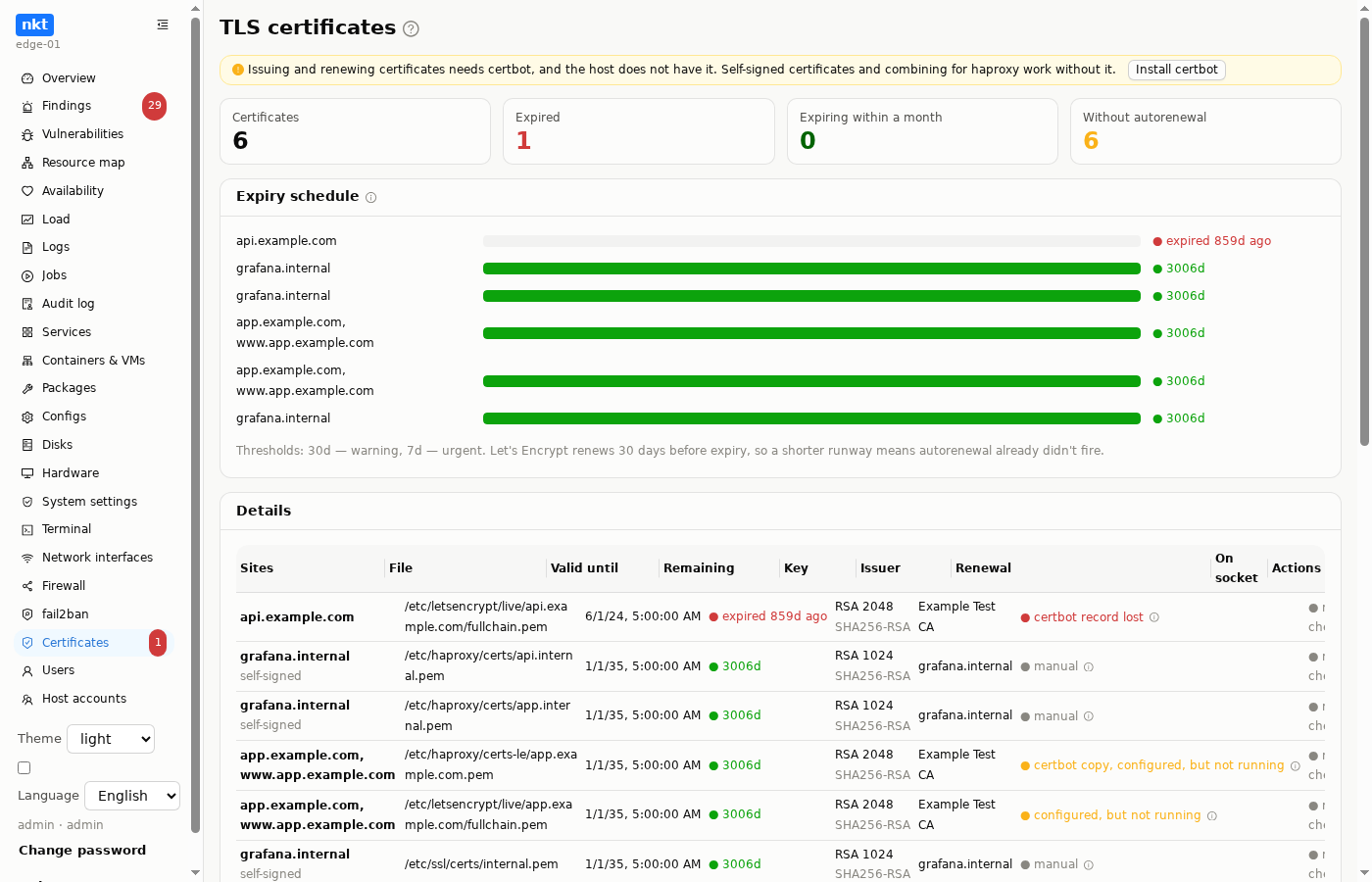Click the Audit log icon
This screenshot has height=882, width=1372.
(27, 304)
